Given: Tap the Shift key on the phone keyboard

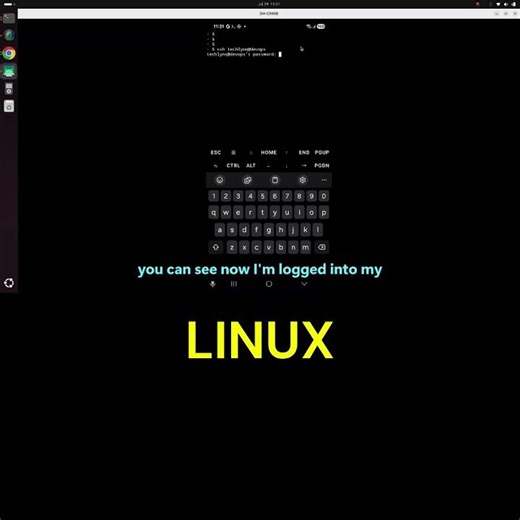Looking at the screenshot, I should 216,247.
